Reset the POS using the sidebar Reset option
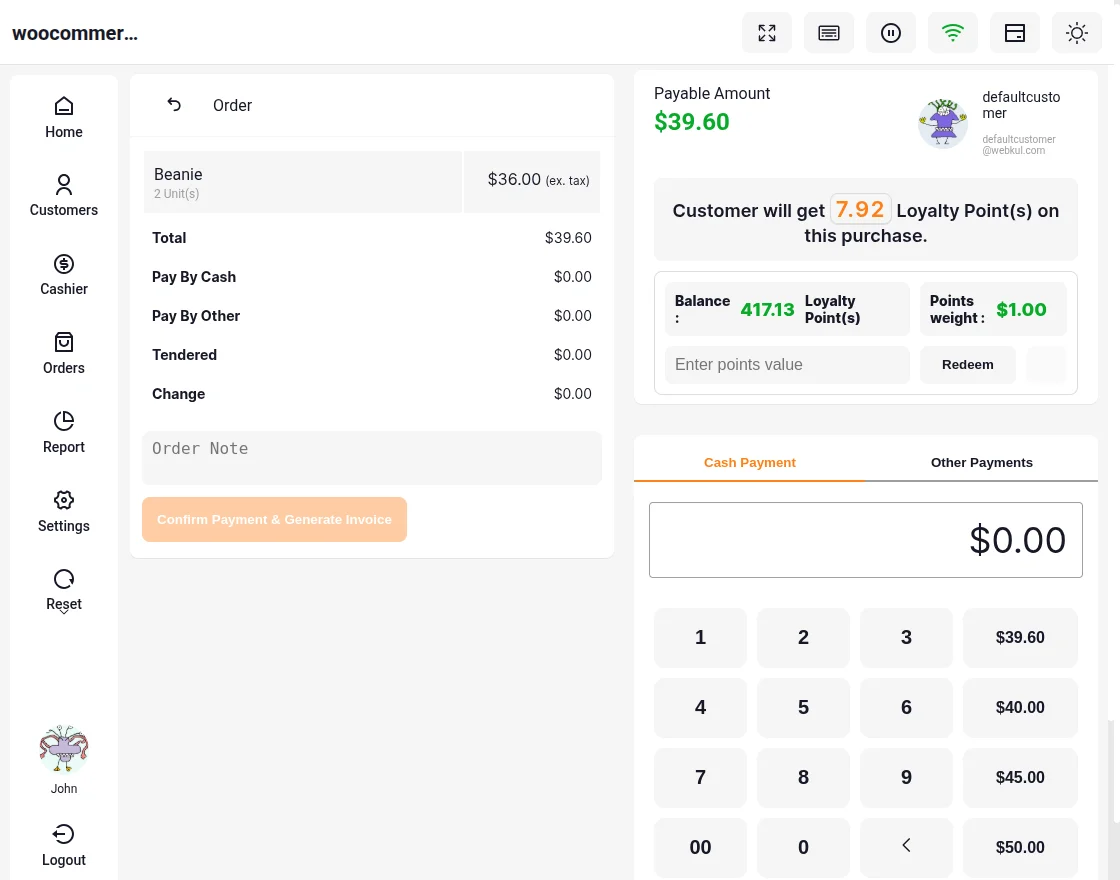This screenshot has height=880, width=1120. click(63, 589)
